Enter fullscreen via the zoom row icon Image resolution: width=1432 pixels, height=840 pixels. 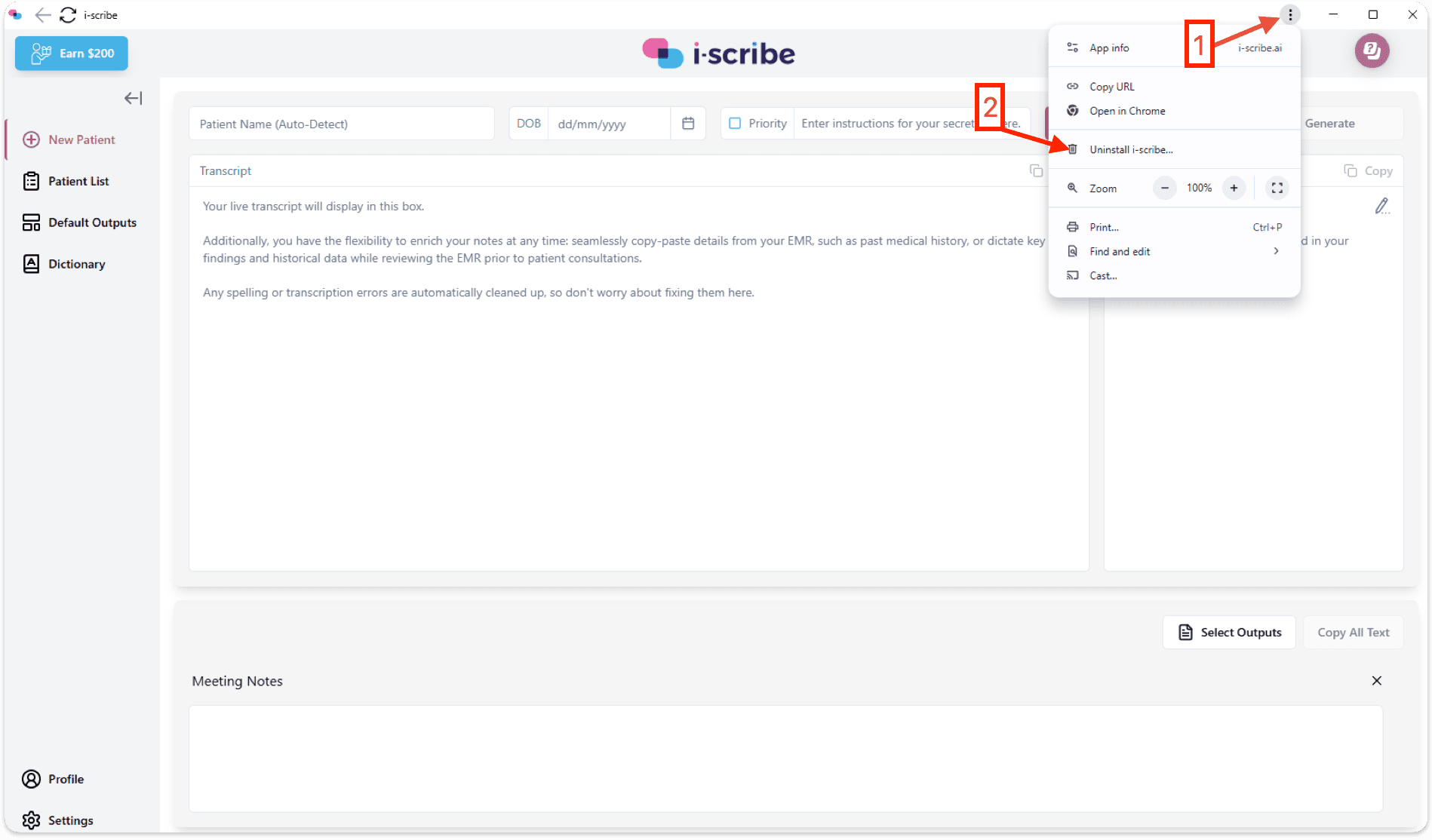click(1277, 188)
